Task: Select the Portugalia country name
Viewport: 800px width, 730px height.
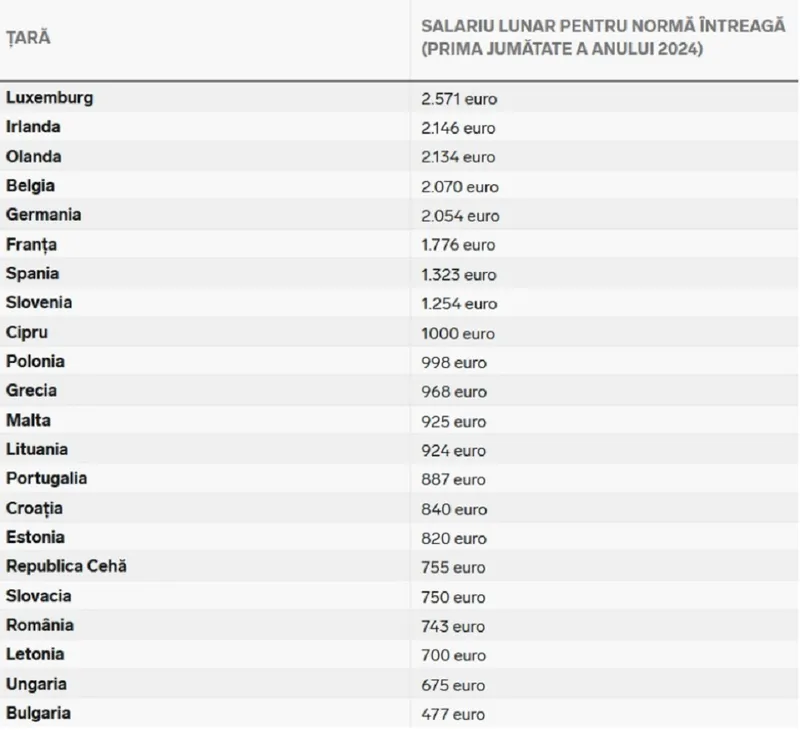Action: (47, 478)
